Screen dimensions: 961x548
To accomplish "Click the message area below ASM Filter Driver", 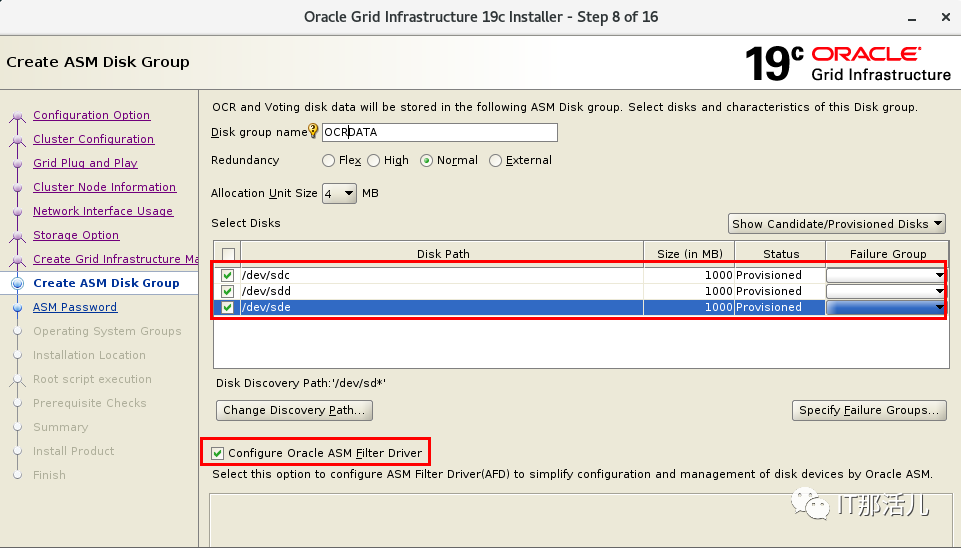I will point(582,520).
